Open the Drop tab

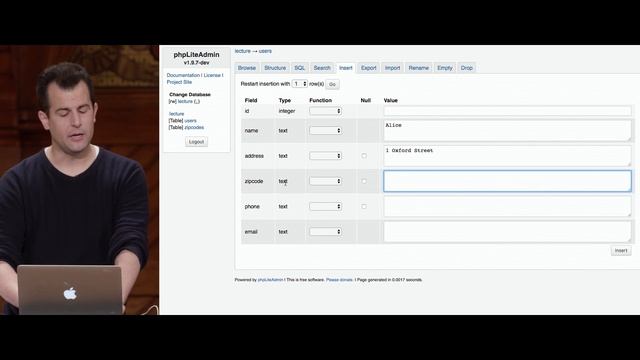tap(467, 68)
